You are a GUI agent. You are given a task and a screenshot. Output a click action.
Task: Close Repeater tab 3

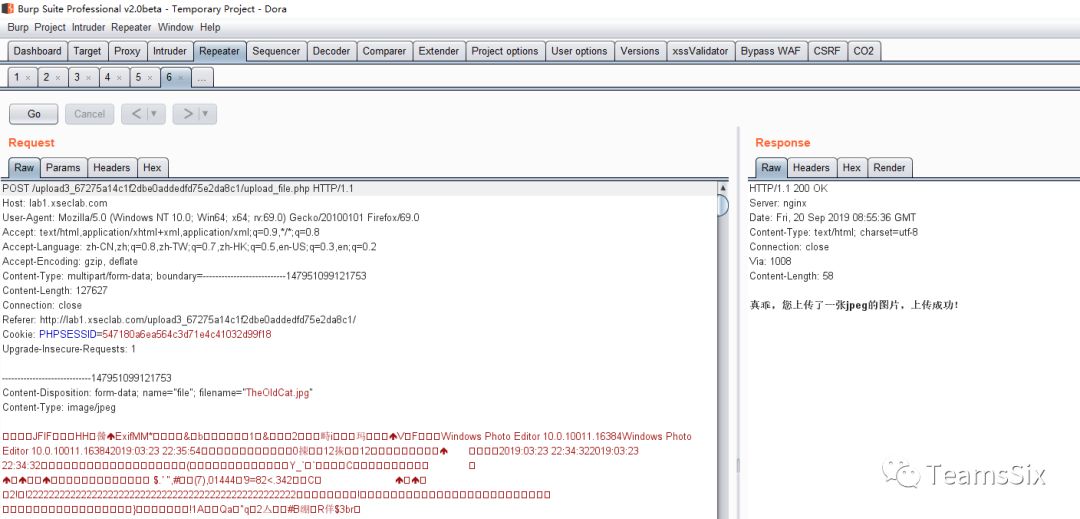[89, 78]
